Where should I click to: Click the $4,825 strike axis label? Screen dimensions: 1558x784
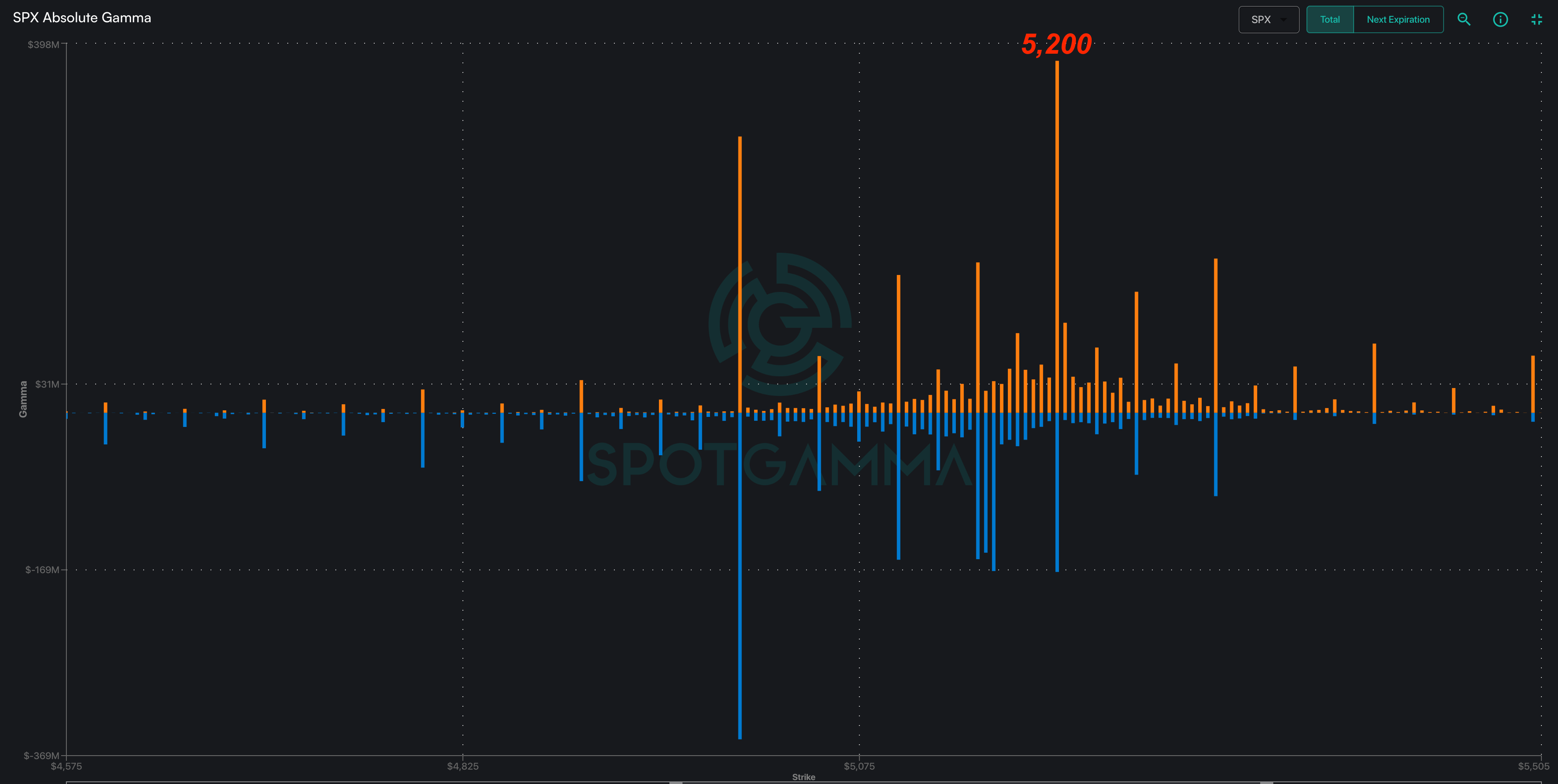(x=463, y=767)
